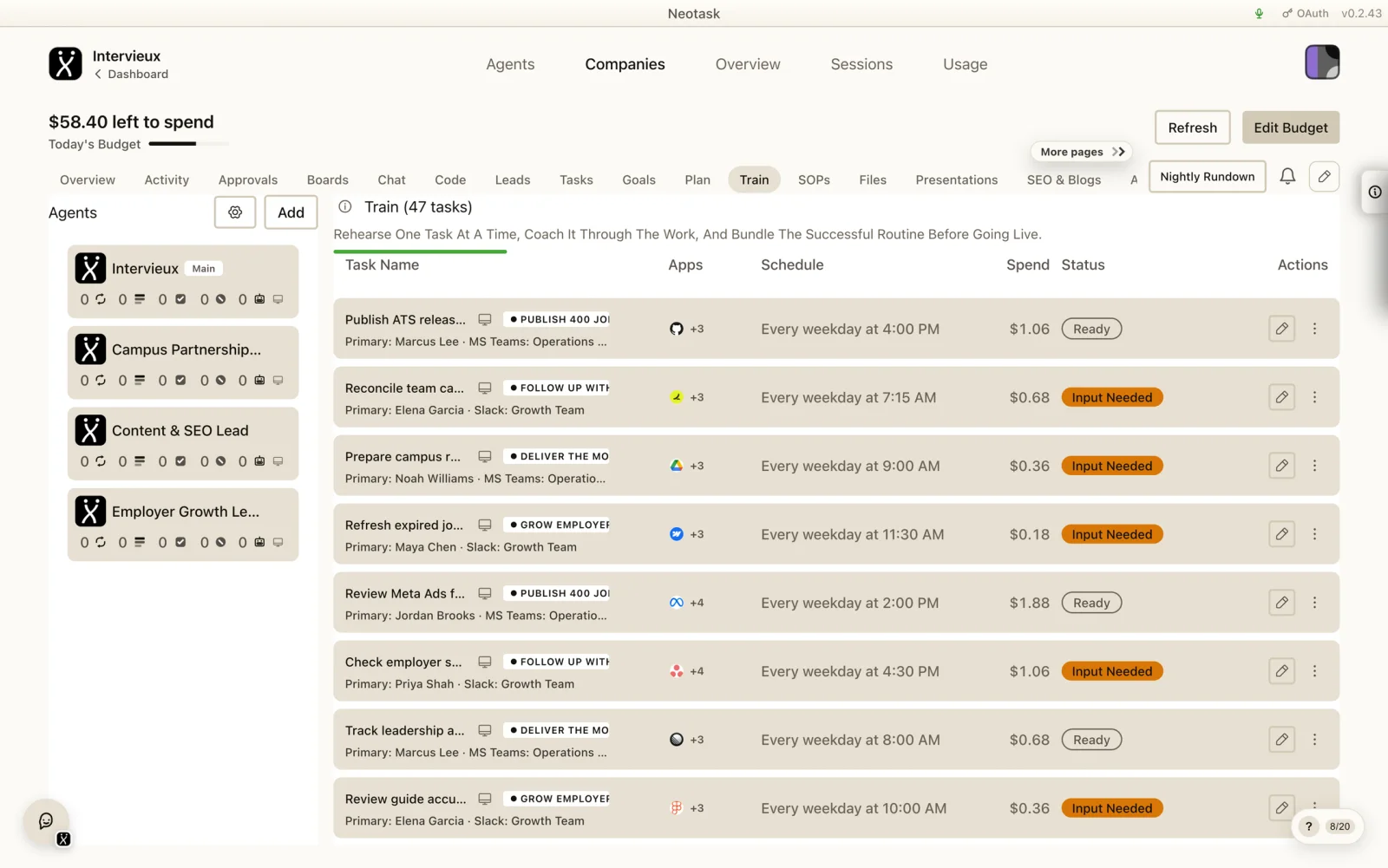Open agents settings gear icon
The height and width of the screenshot is (868, 1388).
[x=235, y=212]
